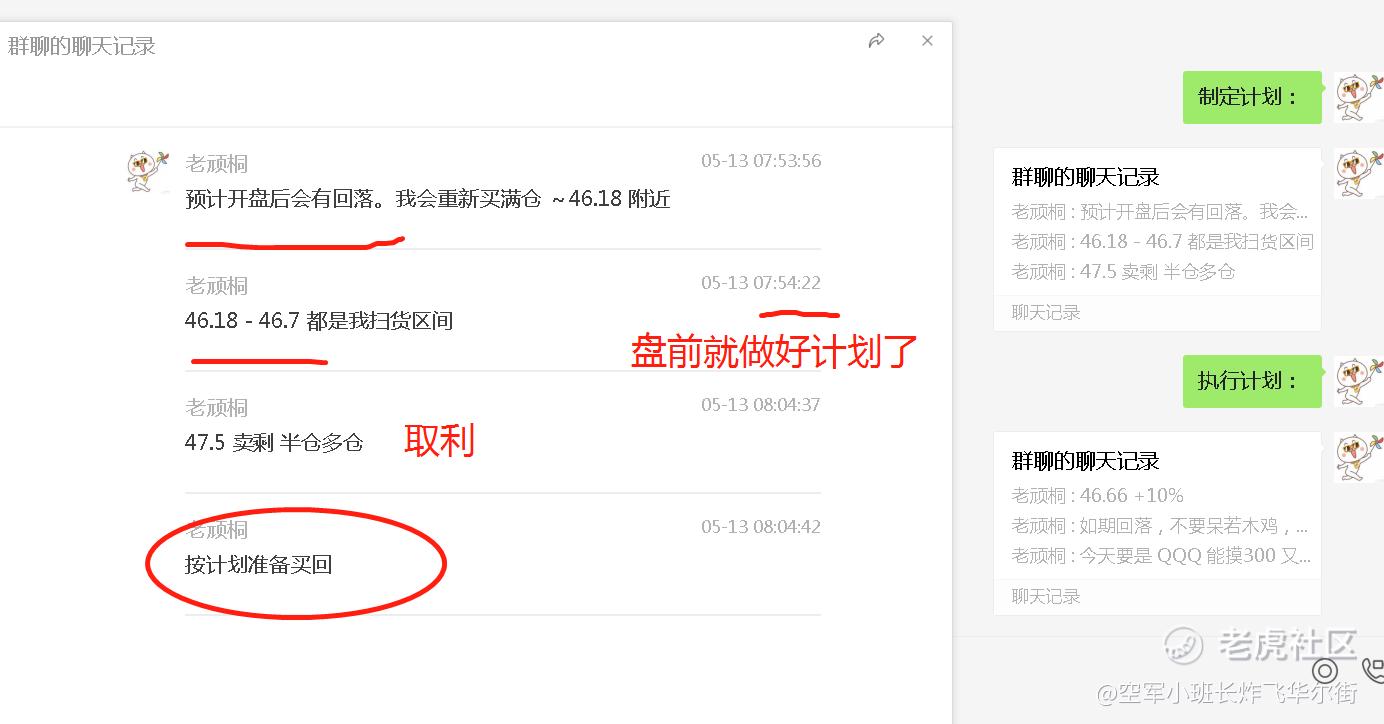This screenshot has height=724, width=1384.
Task: Click 老顽桐 avatar in chat record popup
Action: click(x=148, y=172)
